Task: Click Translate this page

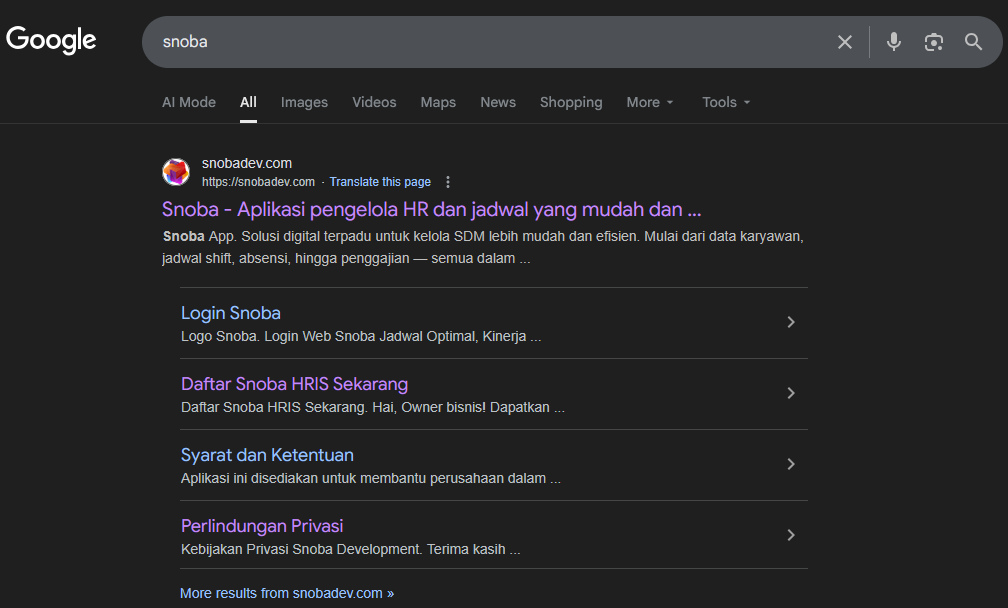Action: tap(380, 181)
